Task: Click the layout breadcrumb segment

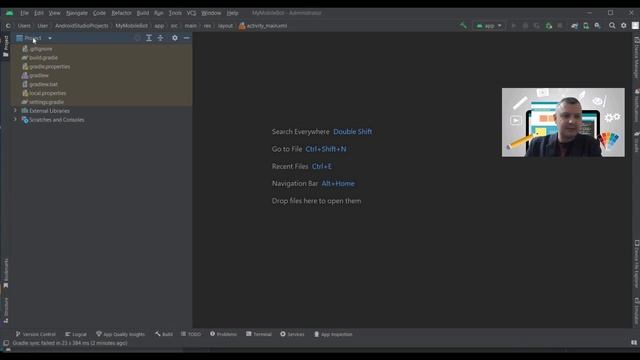Action: coord(225,26)
